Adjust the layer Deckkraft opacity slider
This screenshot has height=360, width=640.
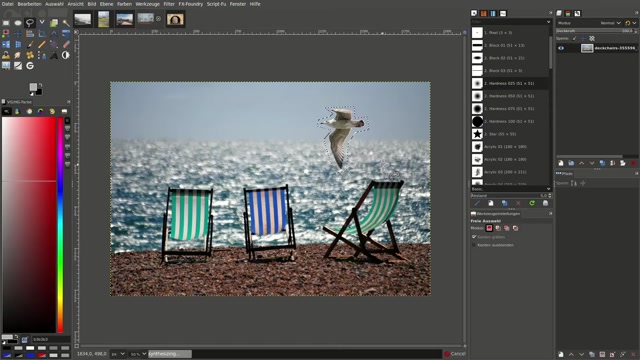tap(596, 31)
